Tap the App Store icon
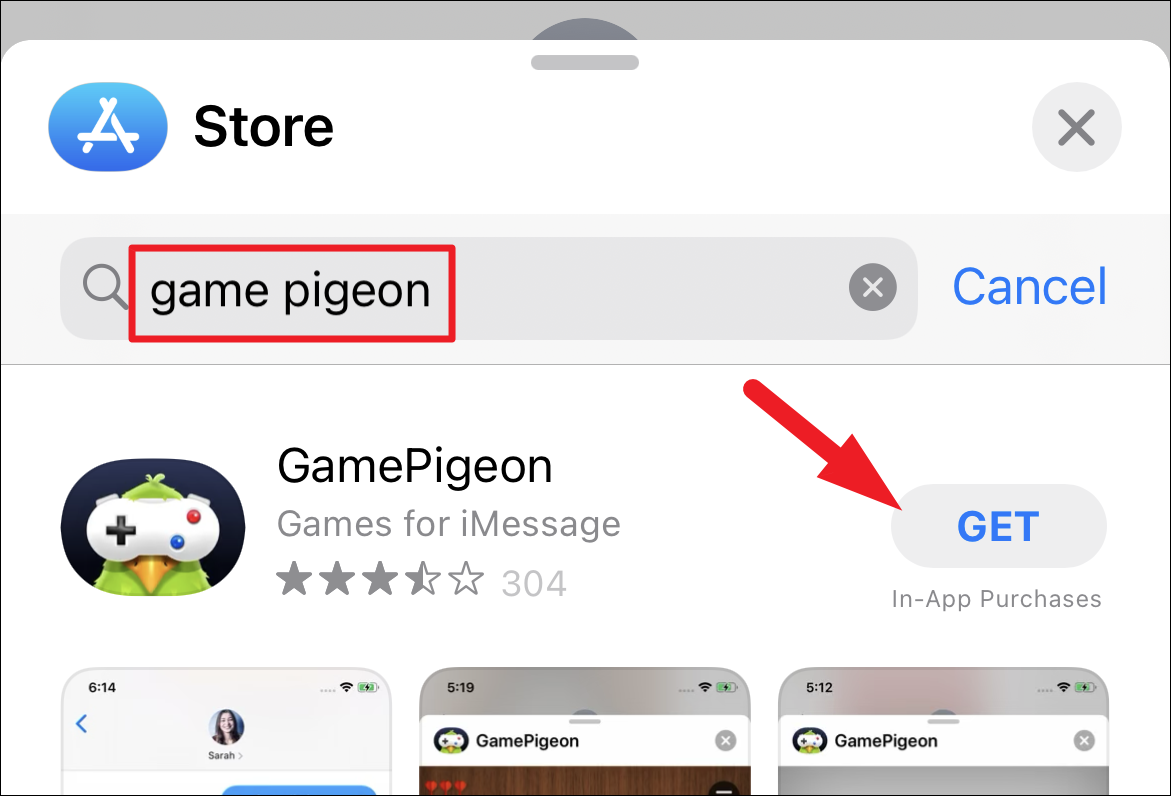 click(x=108, y=126)
